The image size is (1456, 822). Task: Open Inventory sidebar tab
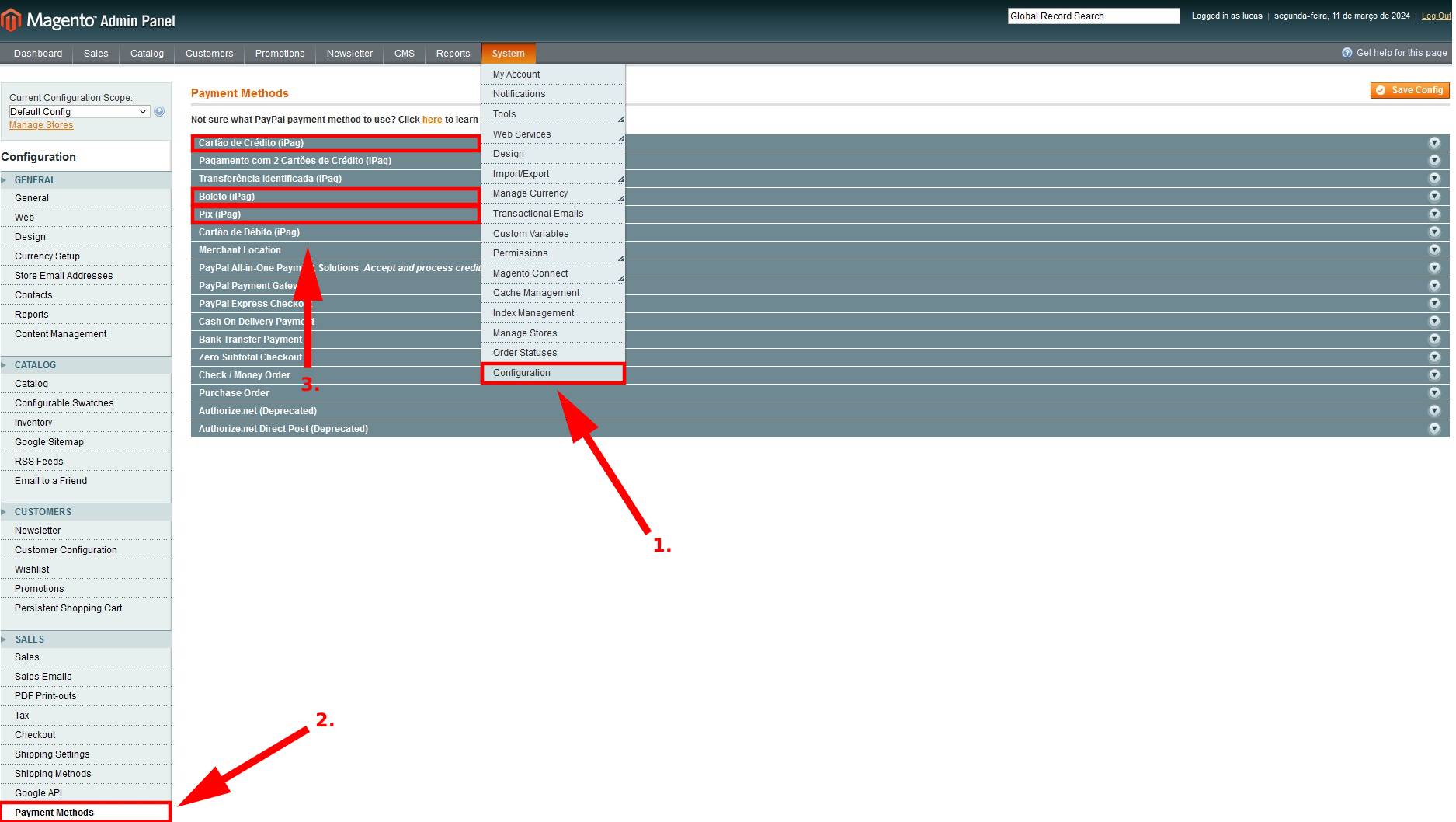tap(85, 423)
